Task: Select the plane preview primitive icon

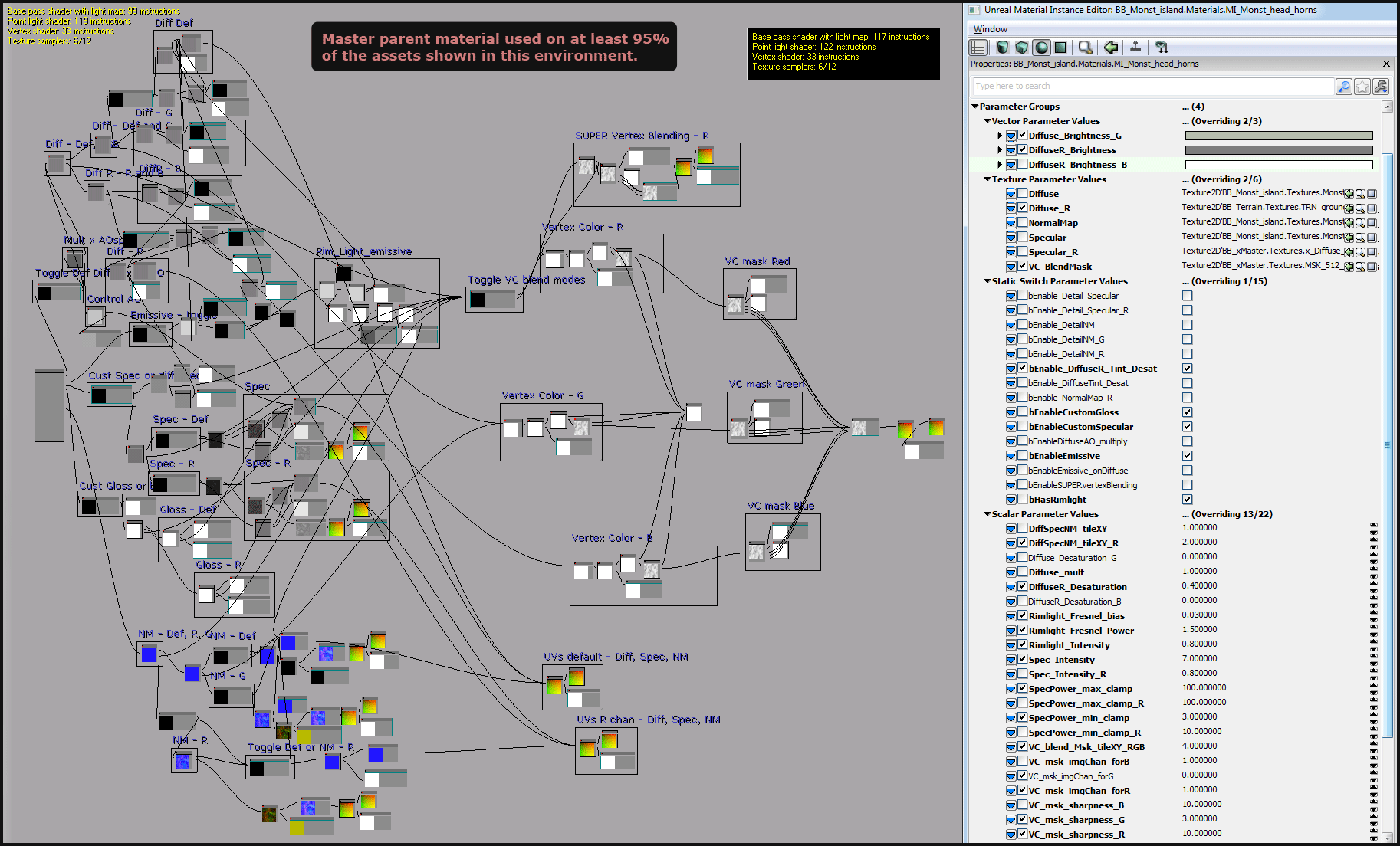Action: coord(1060,48)
